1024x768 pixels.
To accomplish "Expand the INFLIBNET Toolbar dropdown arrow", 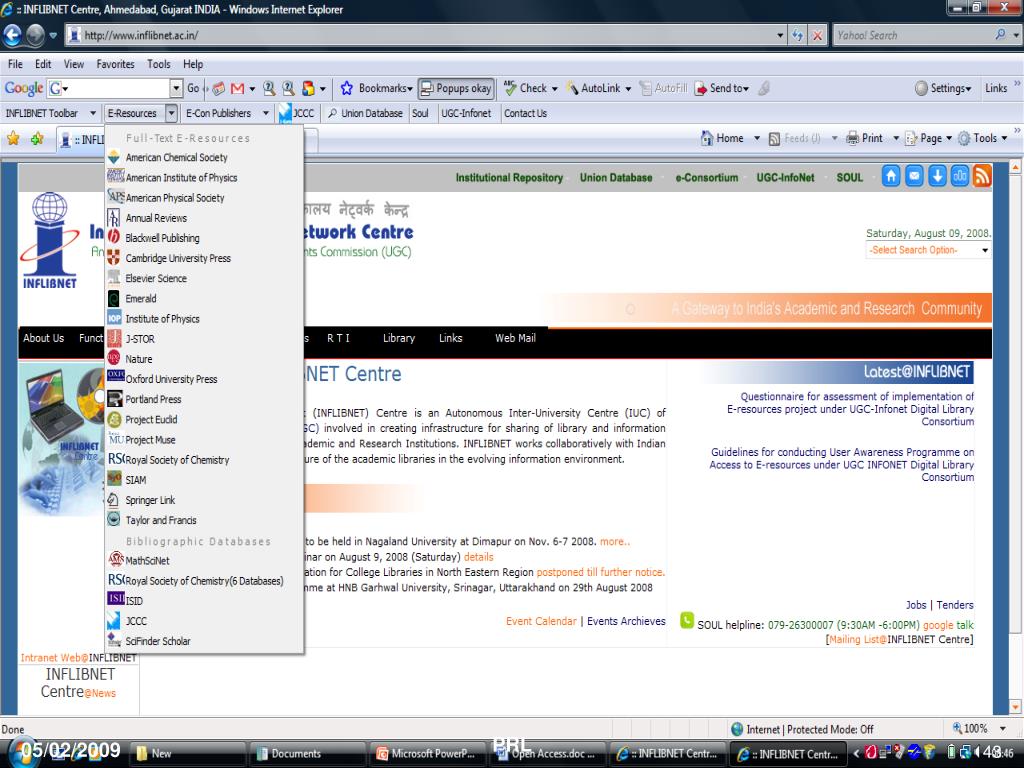I will click(x=93, y=113).
